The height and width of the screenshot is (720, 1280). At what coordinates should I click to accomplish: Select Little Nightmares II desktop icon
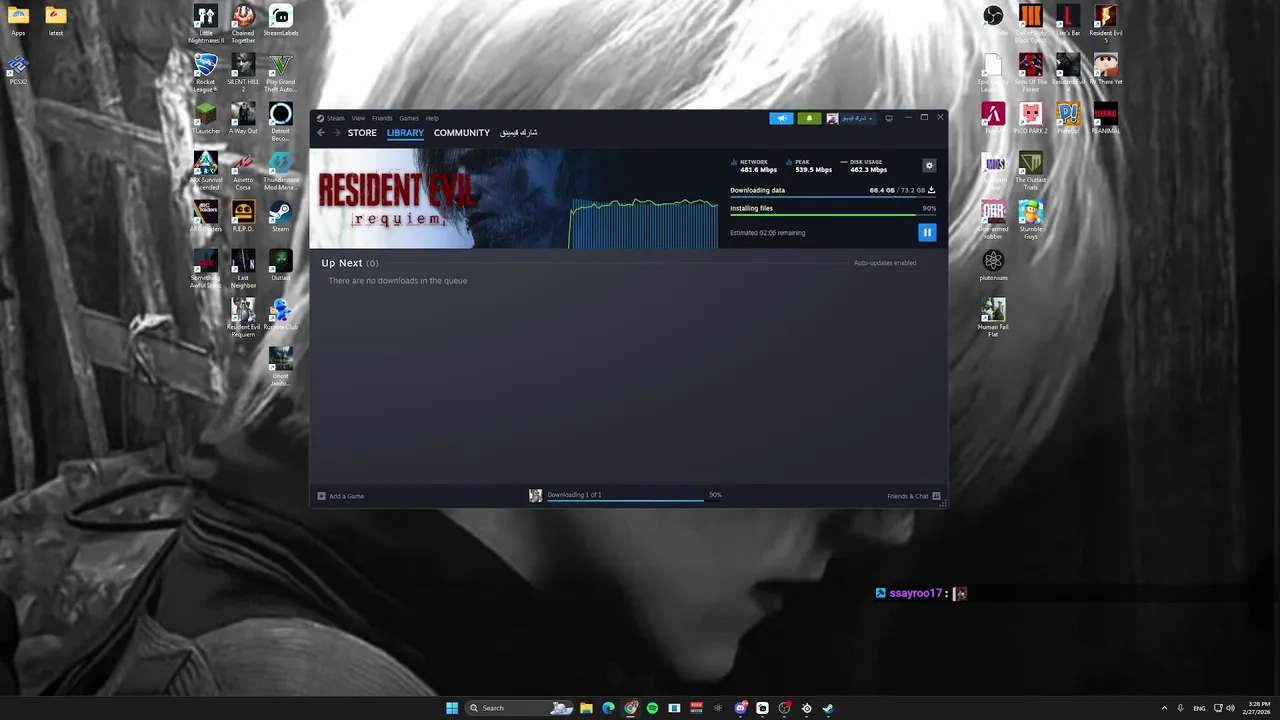pos(206,24)
